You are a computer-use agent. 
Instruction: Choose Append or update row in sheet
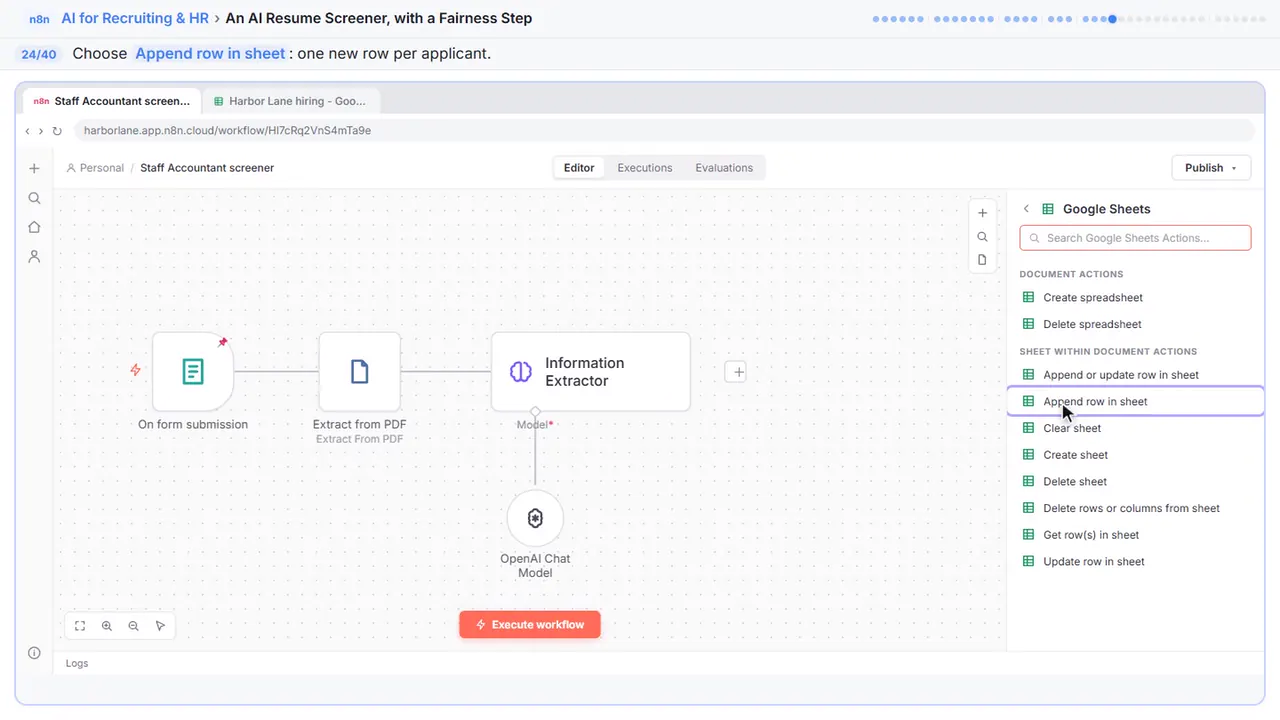(1135, 375)
